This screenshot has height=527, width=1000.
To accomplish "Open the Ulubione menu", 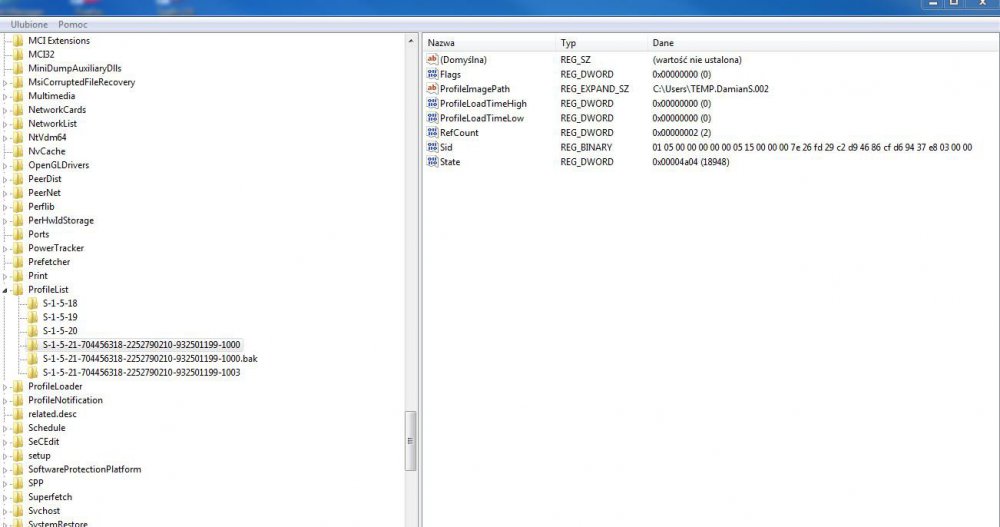I will pyautogui.click(x=29, y=23).
